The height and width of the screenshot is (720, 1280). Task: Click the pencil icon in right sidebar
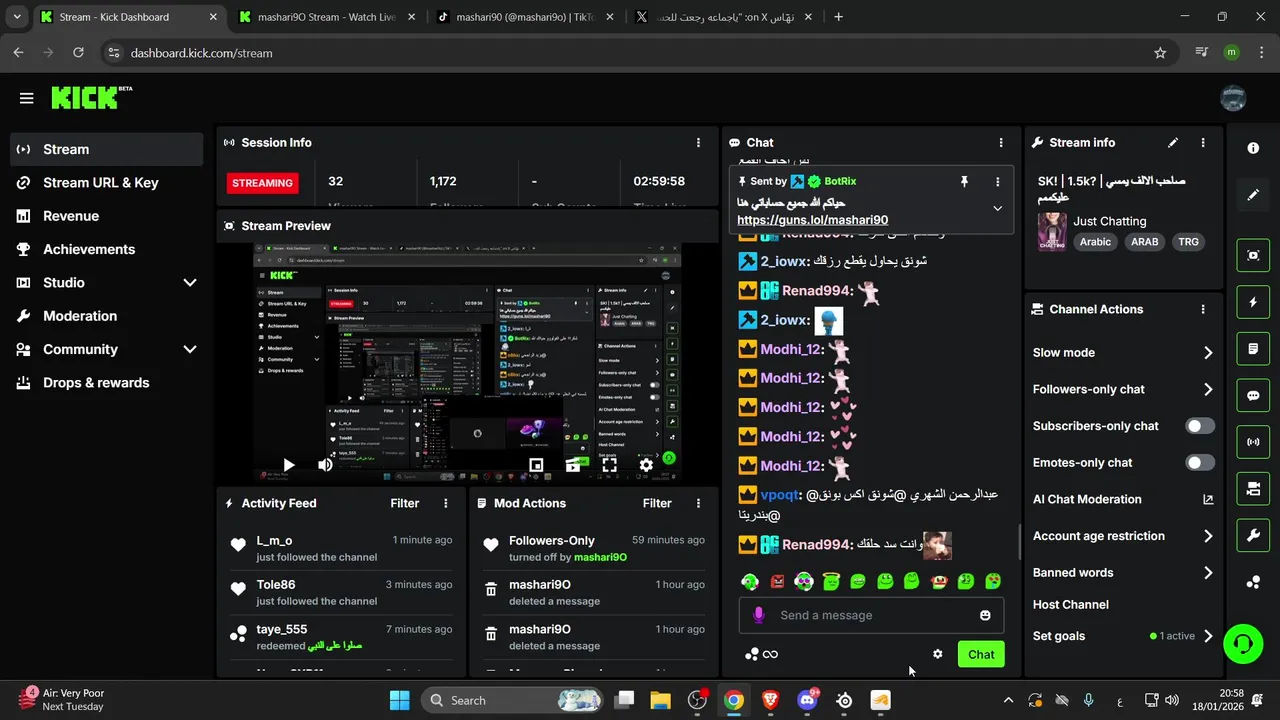tap(1253, 195)
